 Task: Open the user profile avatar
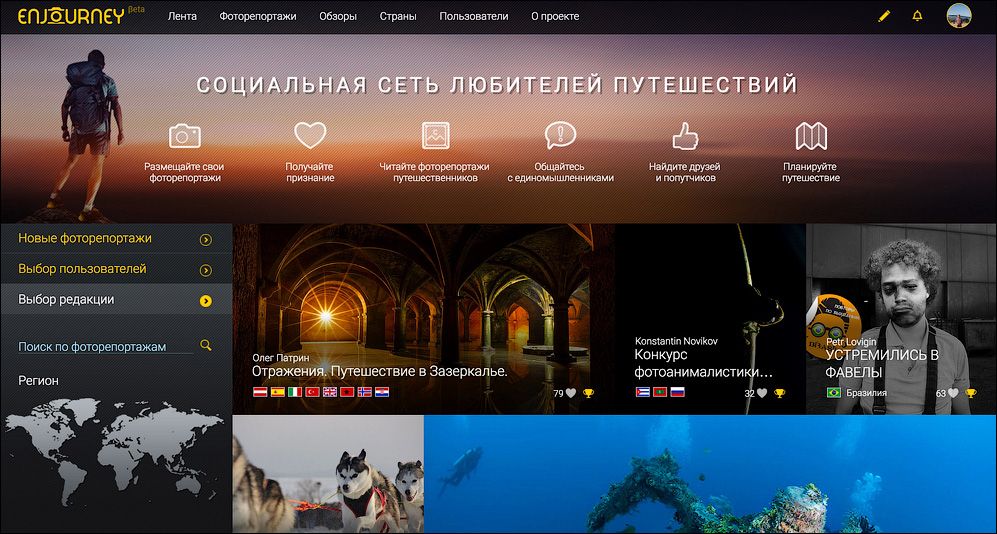tap(959, 16)
